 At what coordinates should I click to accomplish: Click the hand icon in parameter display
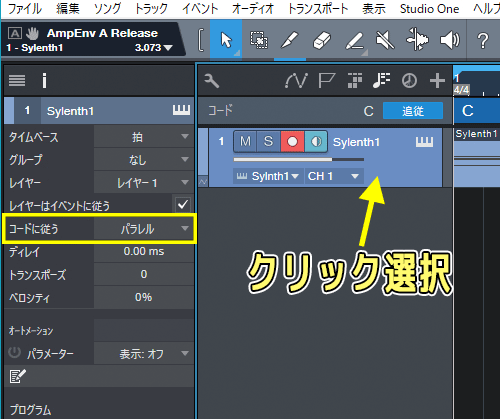(33, 33)
